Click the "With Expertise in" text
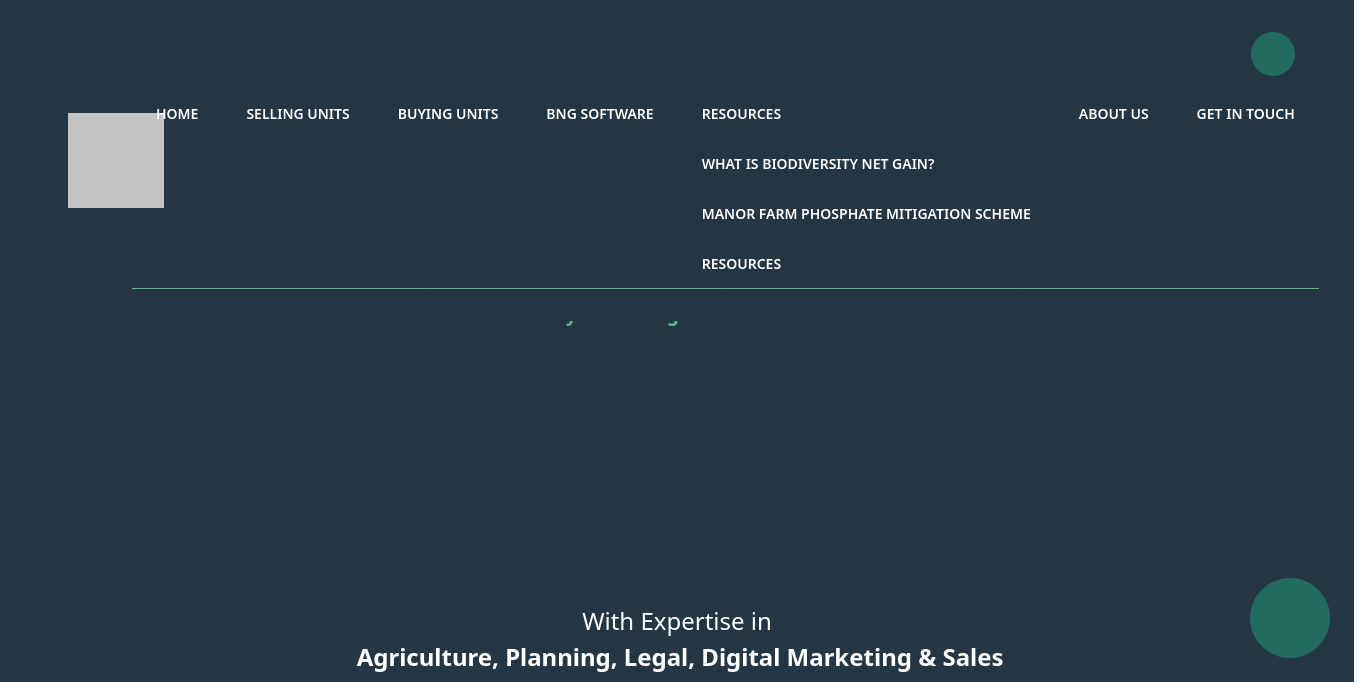 (676, 622)
